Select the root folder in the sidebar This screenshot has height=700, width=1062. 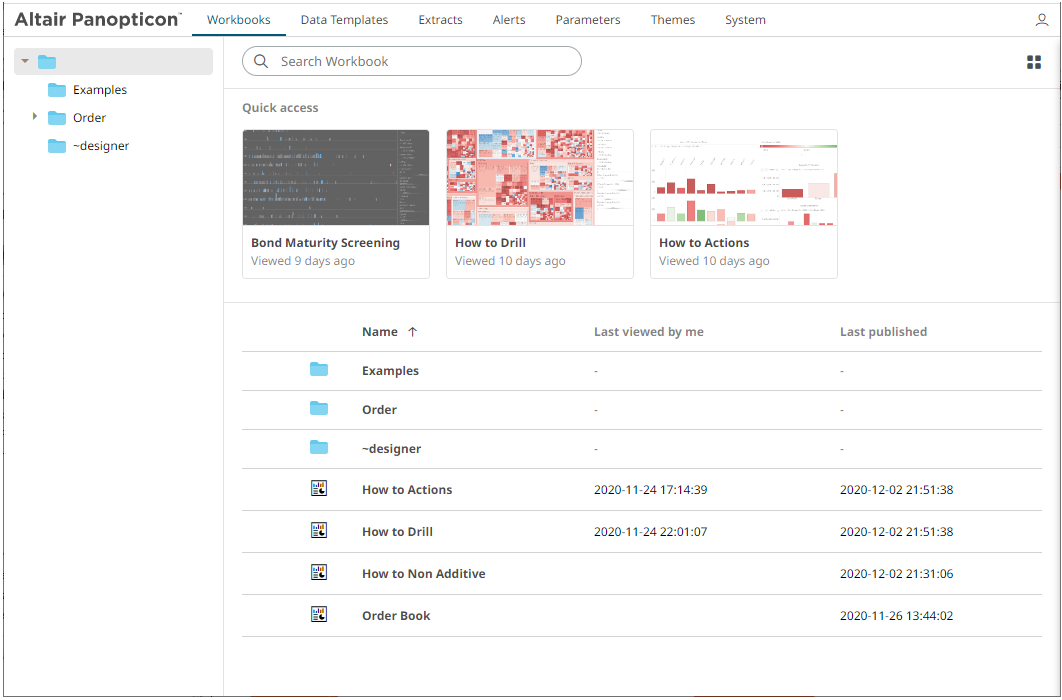pos(47,61)
